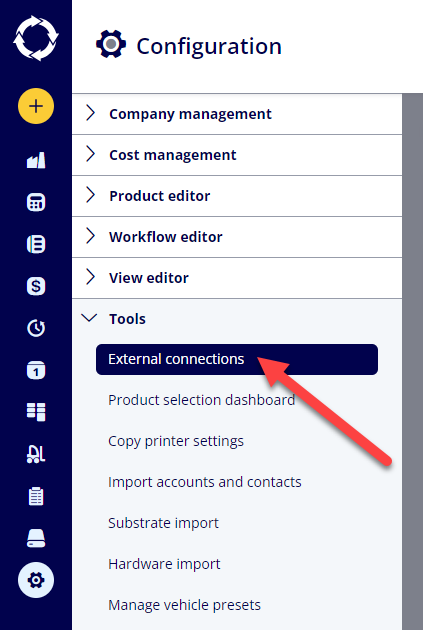Viewport: 423px width, 630px height.
Task: Select Product selection dashboard item
Action: coord(202,400)
